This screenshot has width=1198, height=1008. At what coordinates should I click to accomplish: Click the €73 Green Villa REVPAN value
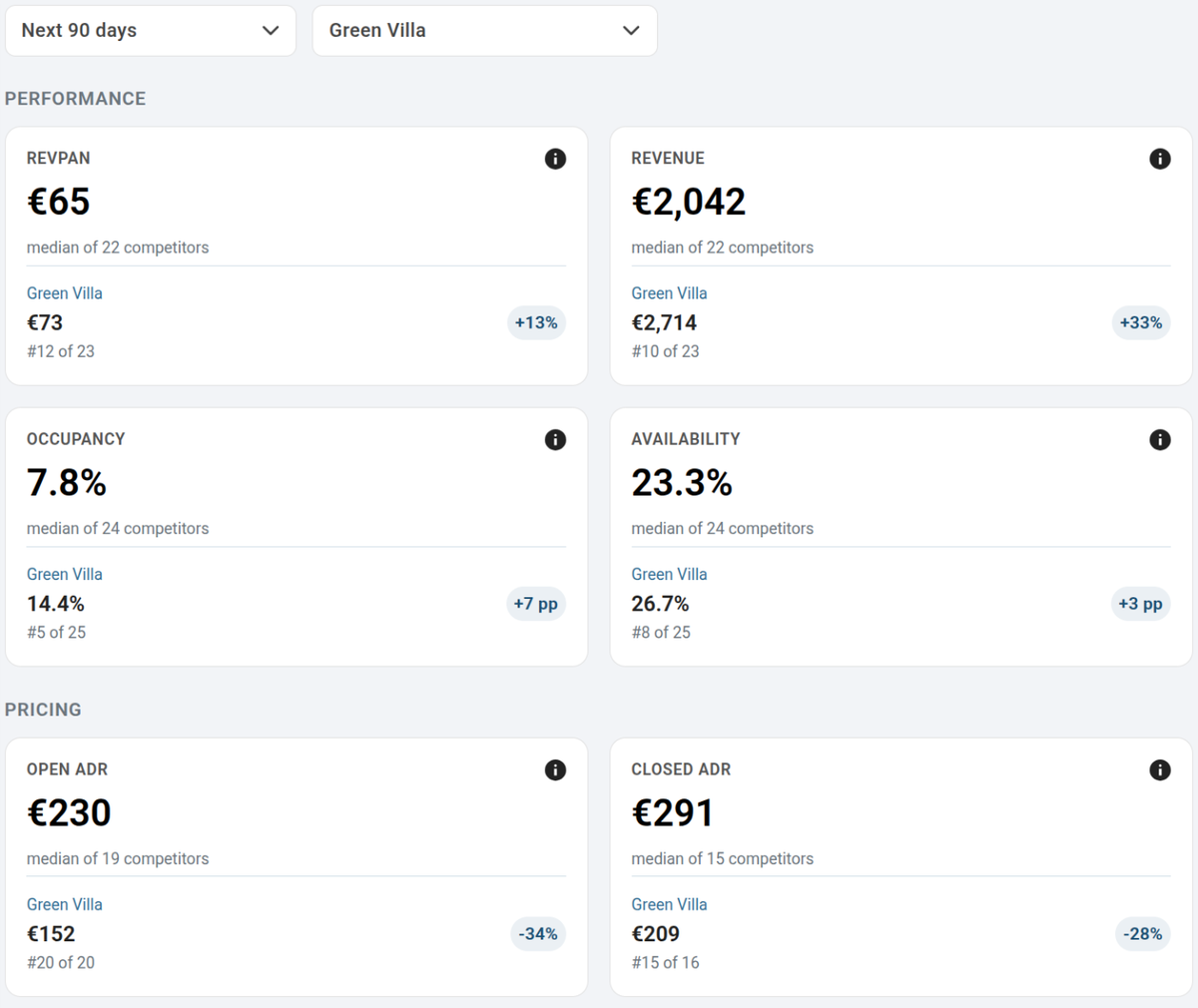point(45,323)
